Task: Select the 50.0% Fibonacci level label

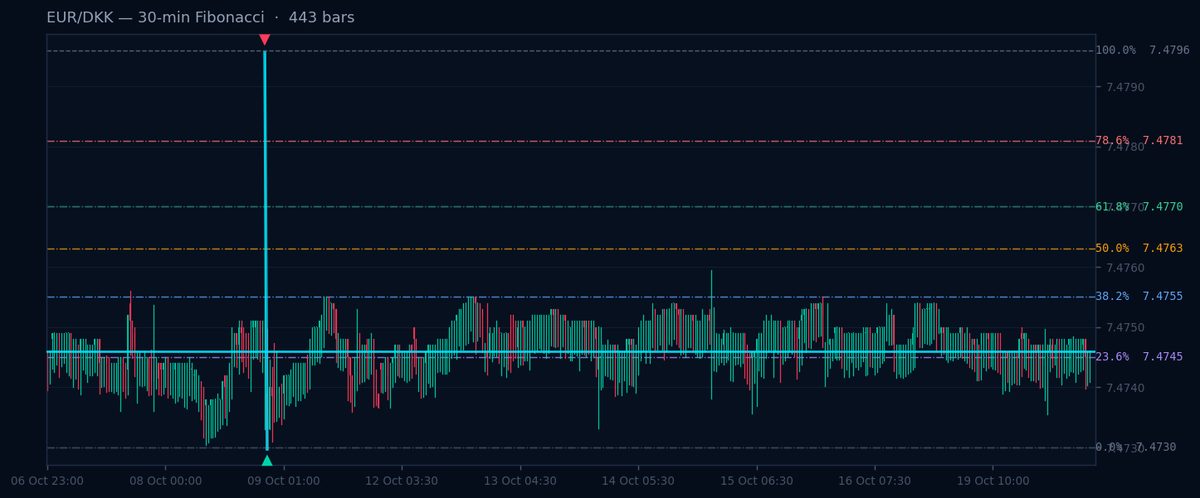Action: tap(1112, 249)
